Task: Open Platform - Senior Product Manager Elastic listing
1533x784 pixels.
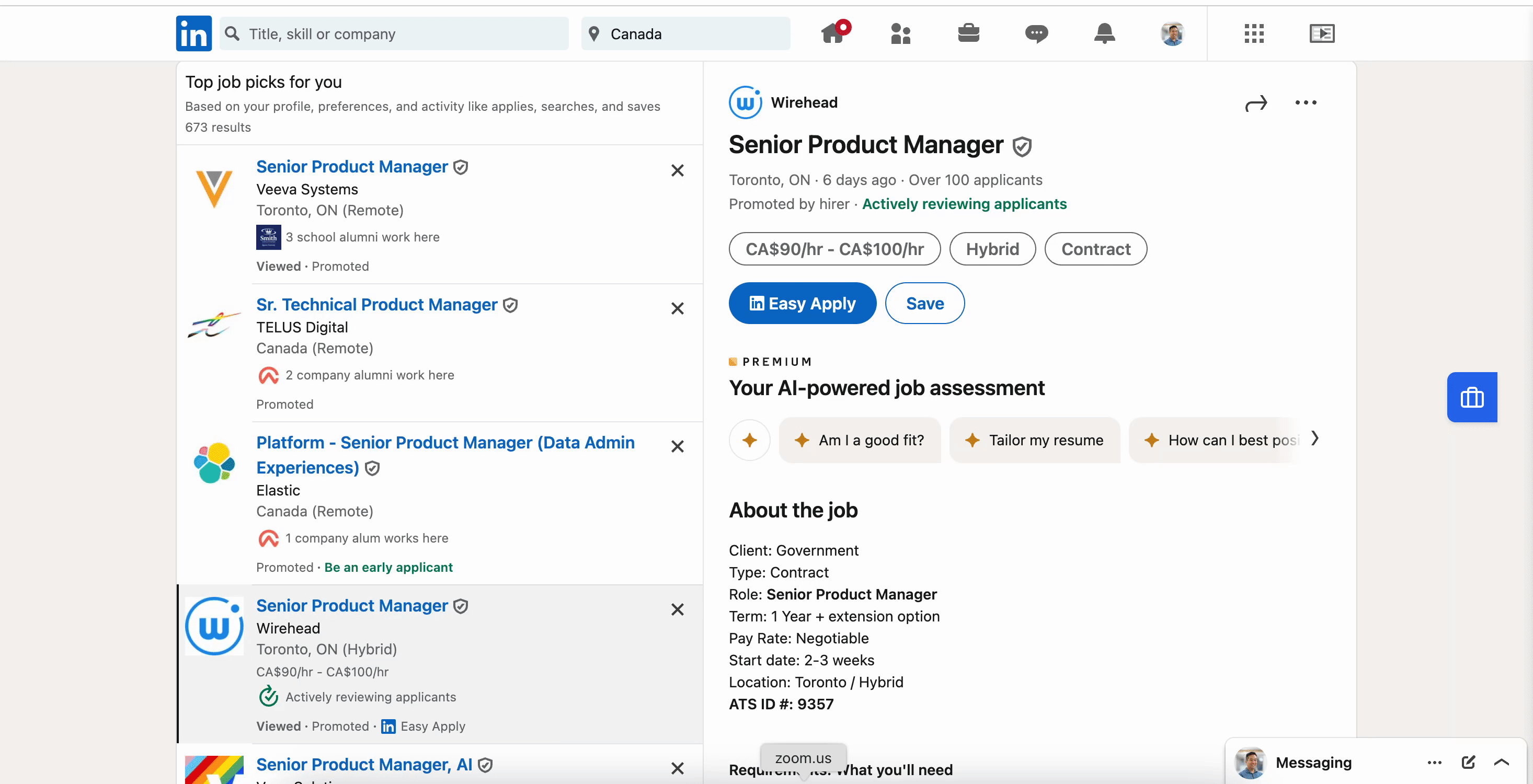Action: point(445,455)
